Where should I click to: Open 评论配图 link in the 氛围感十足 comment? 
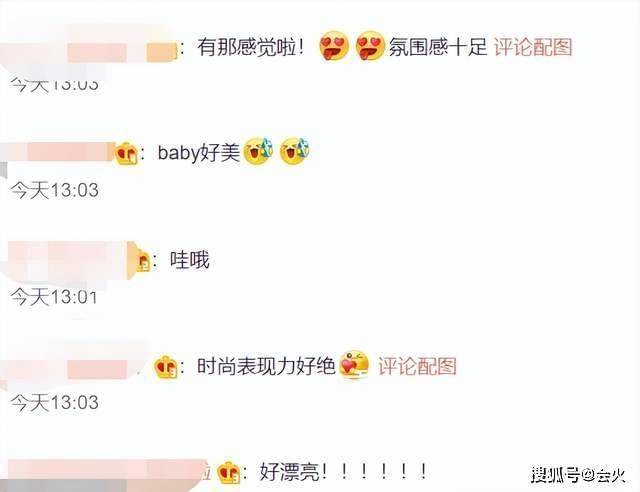coord(533,47)
